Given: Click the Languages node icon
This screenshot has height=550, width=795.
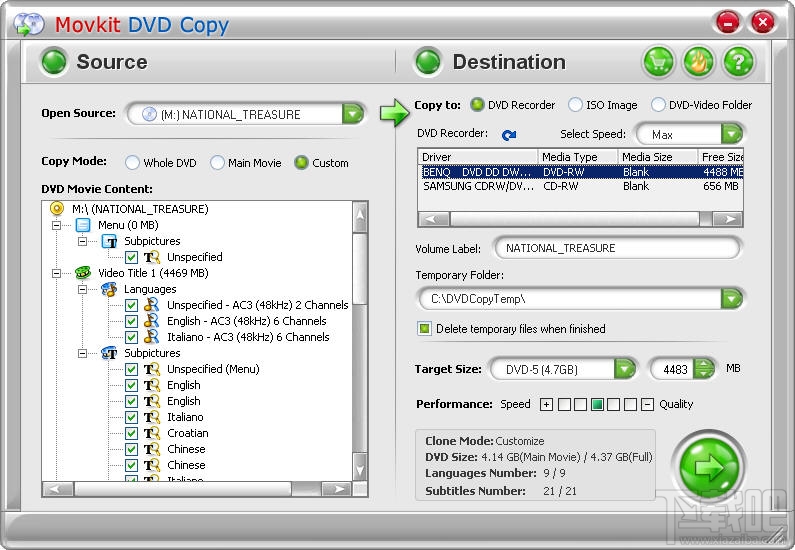Looking at the screenshot, I should [x=109, y=289].
